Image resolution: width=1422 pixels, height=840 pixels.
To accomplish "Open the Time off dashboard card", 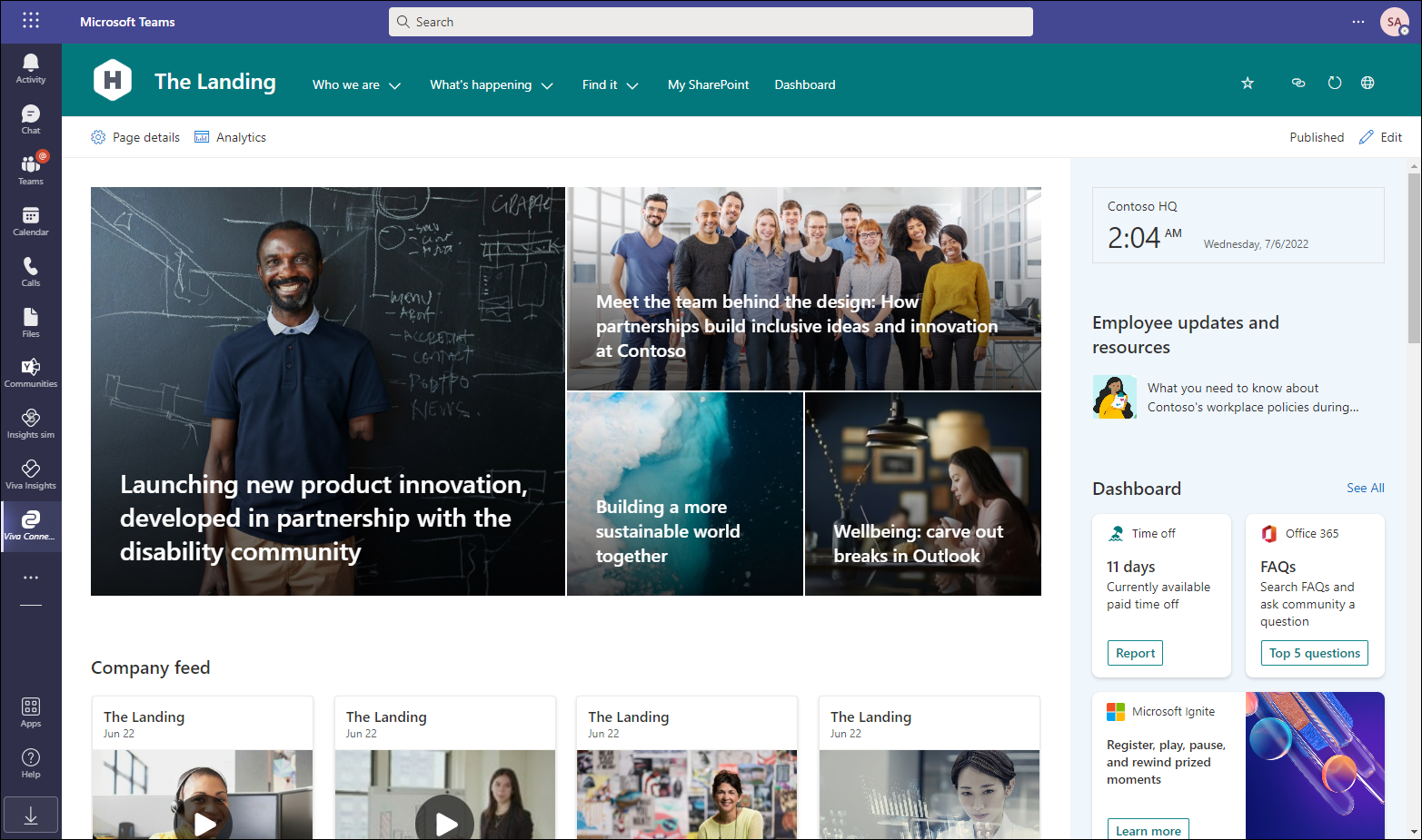I will (x=1161, y=596).
